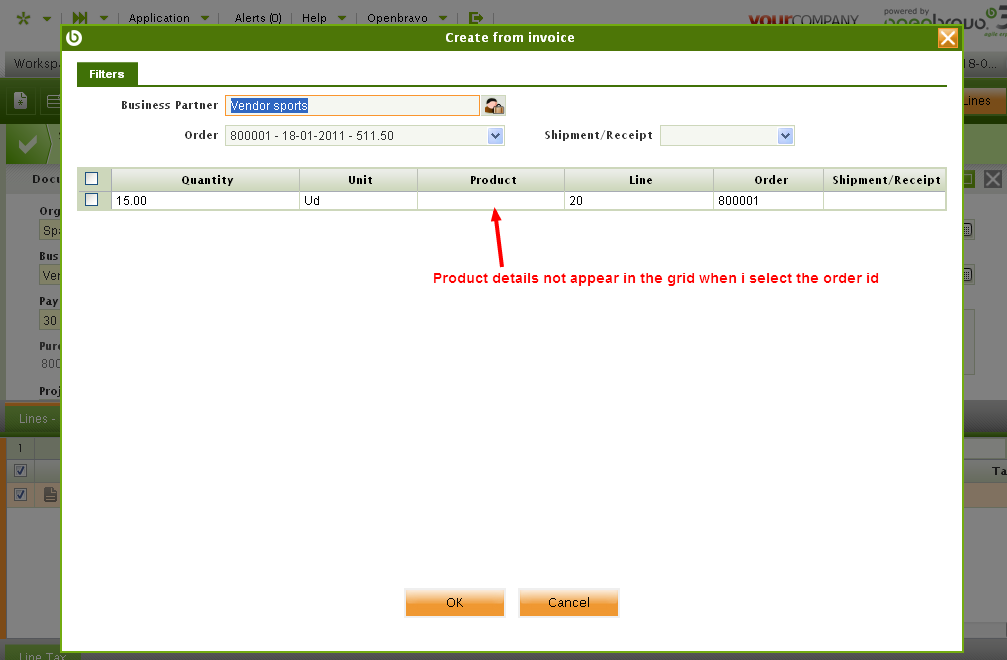Open the Business Partner selector icon
Viewport: 1007px width, 660px height.
(494, 106)
